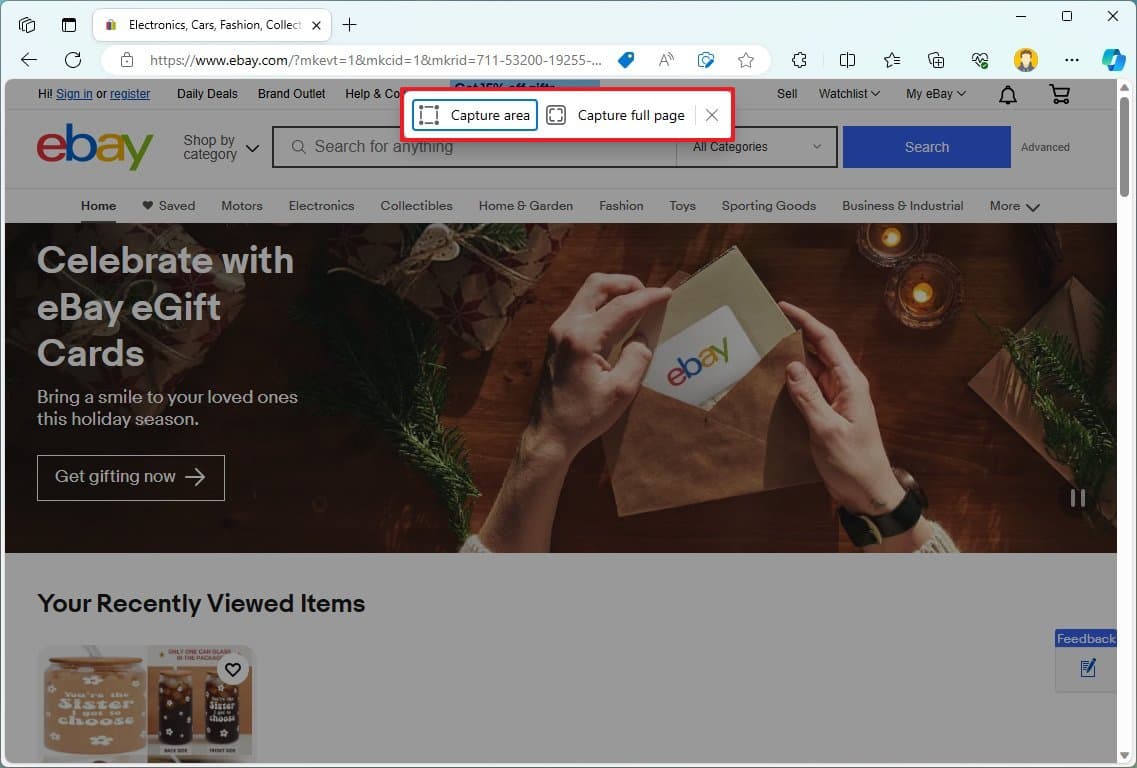The width and height of the screenshot is (1137, 768).
Task: Add page to favorites with star icon
Action: pos(746,60)
